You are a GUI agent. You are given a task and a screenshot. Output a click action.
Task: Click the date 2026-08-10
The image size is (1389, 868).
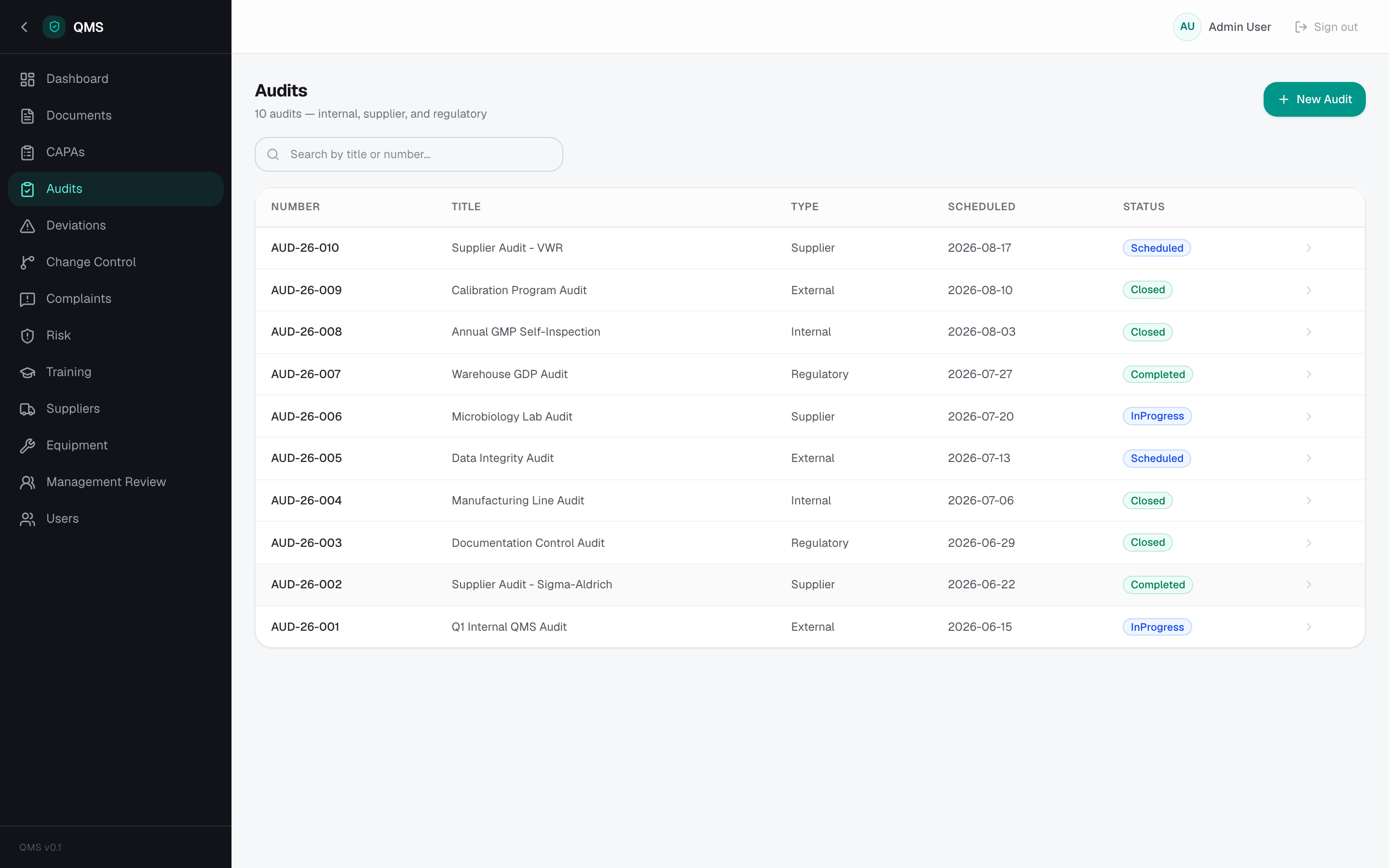980,290
